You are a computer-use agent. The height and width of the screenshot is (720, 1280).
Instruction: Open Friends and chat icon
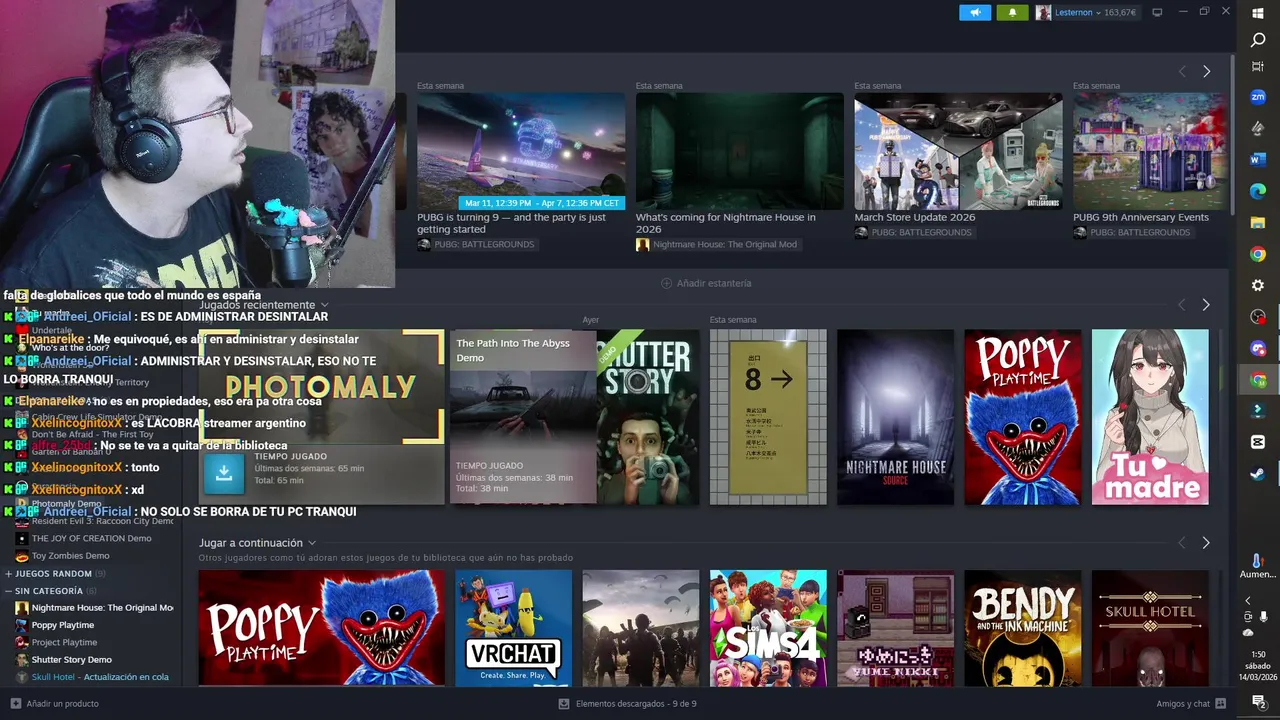(1221, 704)
